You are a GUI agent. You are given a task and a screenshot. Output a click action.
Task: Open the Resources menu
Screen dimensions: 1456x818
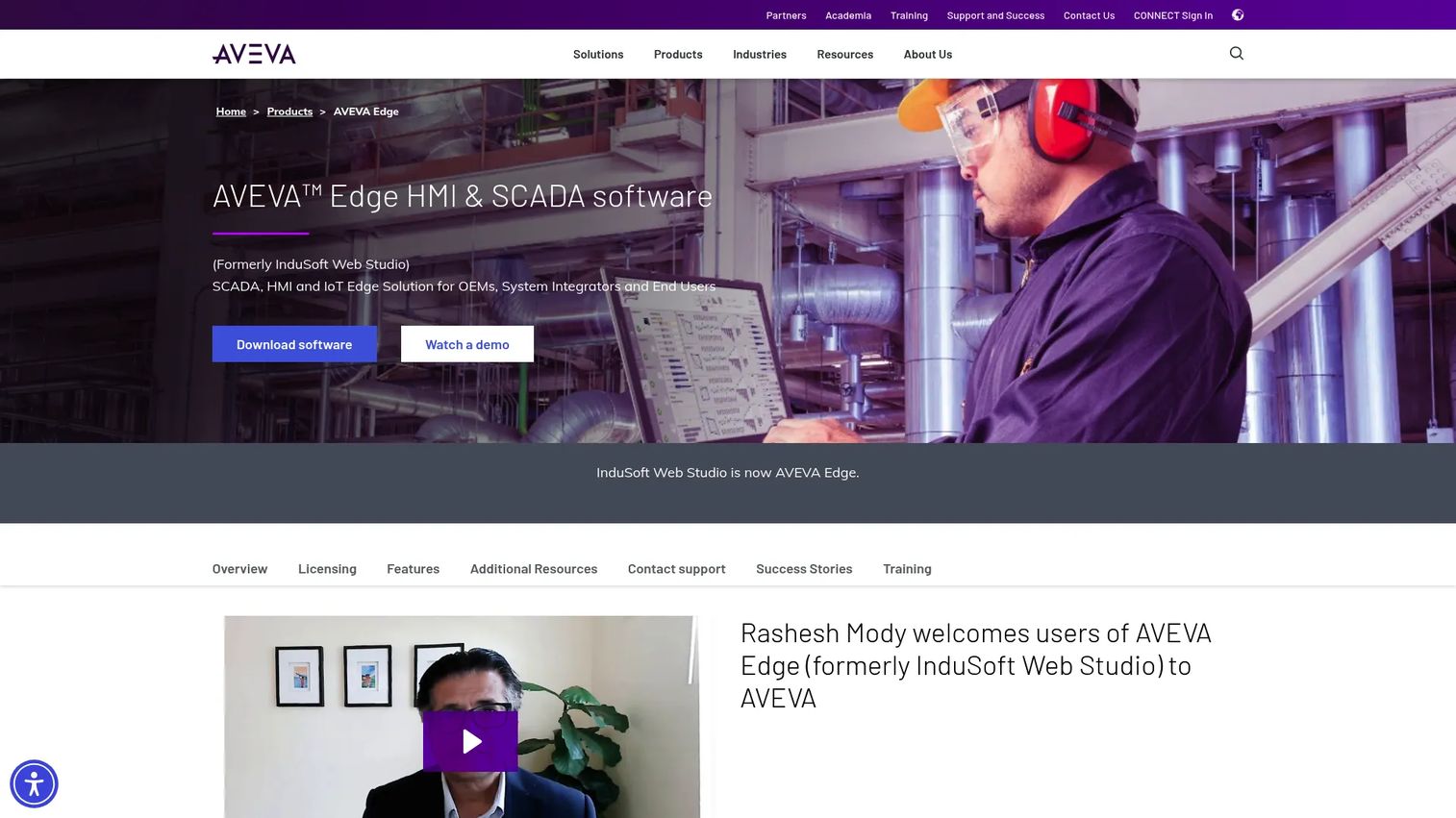click(x=845, y=55)
